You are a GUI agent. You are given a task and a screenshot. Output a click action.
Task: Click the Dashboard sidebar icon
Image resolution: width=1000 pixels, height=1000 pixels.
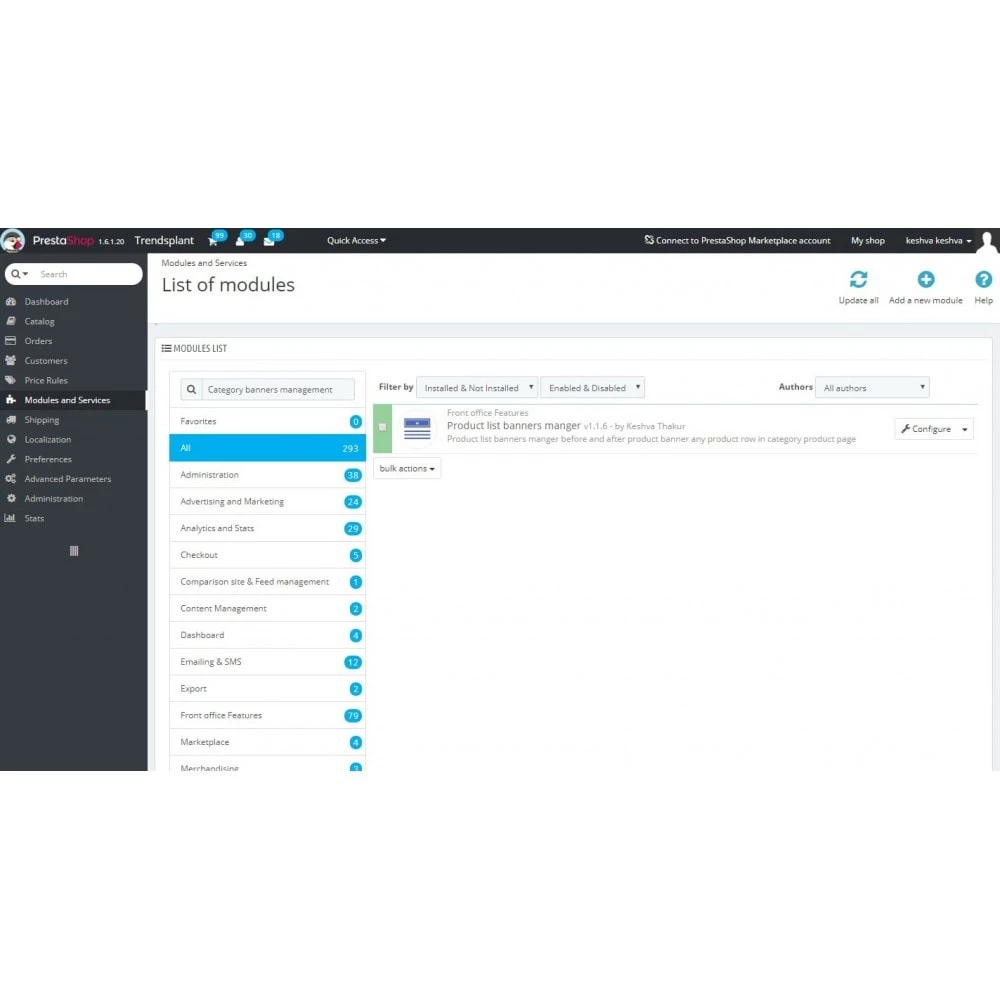point(11,302)
